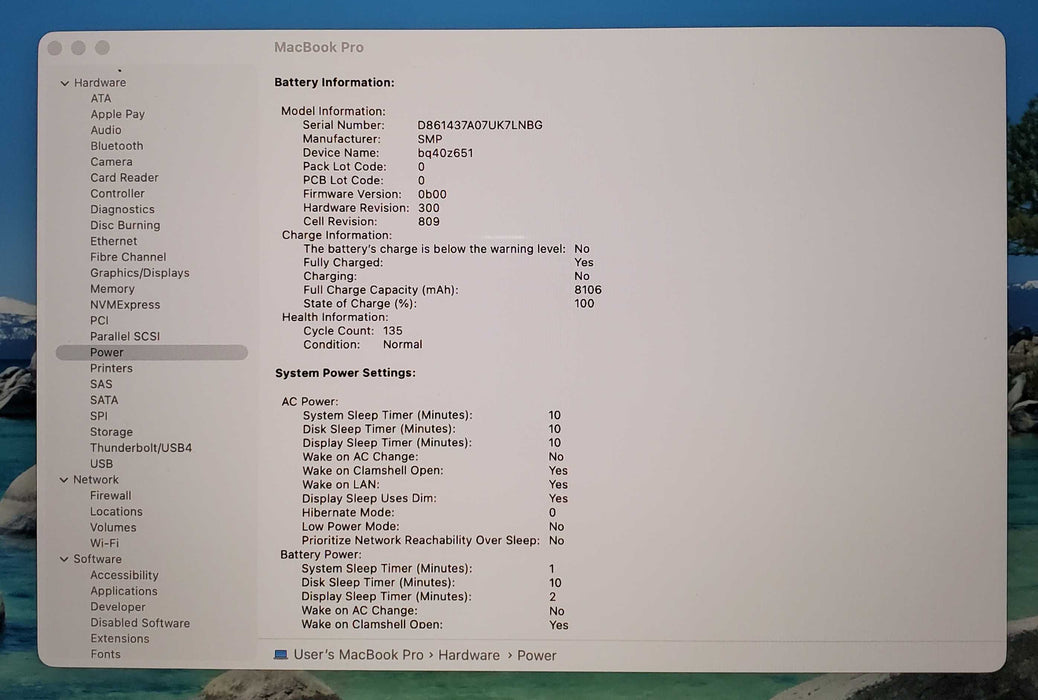Click the Battery Information heading
This screenshot has height=700, width=1038.
pos(334,82)
